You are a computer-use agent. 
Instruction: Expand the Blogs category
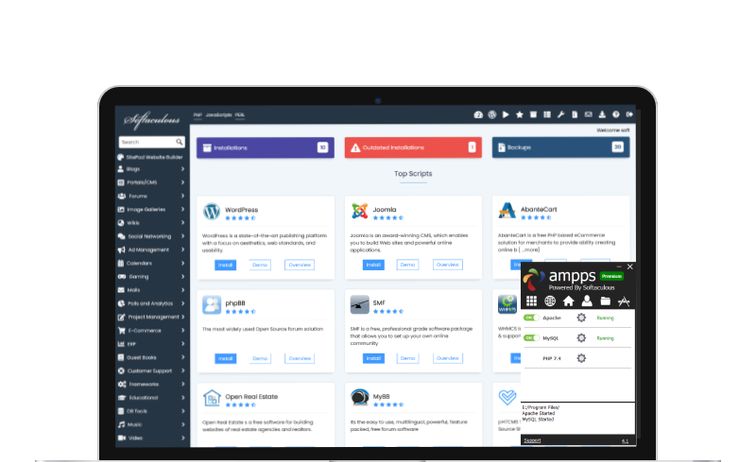coord(151,170)
